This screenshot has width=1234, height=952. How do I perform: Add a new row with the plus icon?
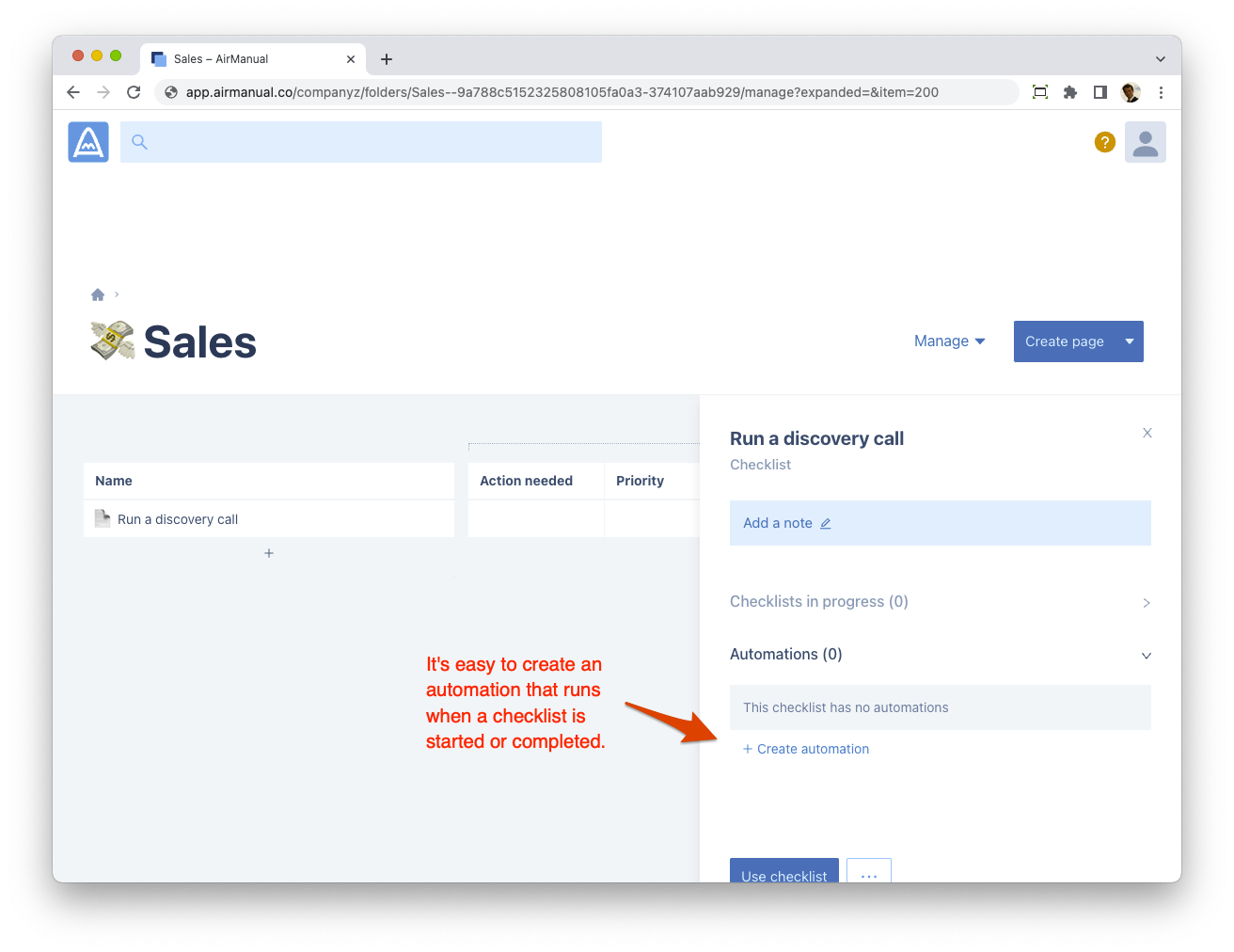pos(269,553)
